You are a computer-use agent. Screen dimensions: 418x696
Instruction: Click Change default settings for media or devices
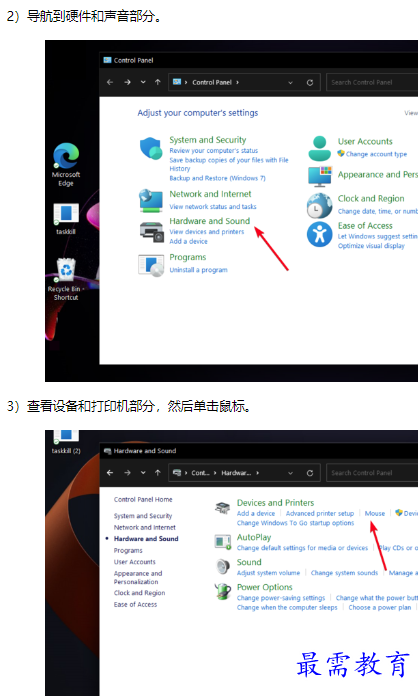[x=302, y=548]
